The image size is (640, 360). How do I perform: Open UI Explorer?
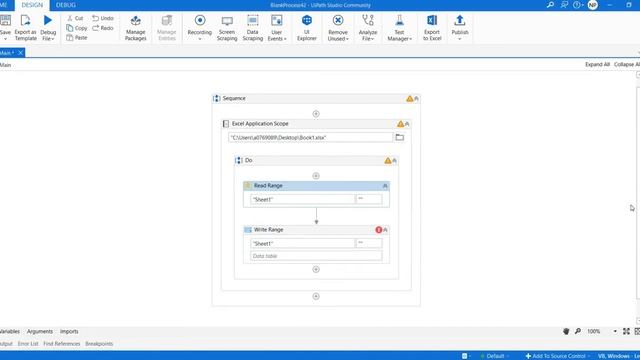tap(307, 28)
